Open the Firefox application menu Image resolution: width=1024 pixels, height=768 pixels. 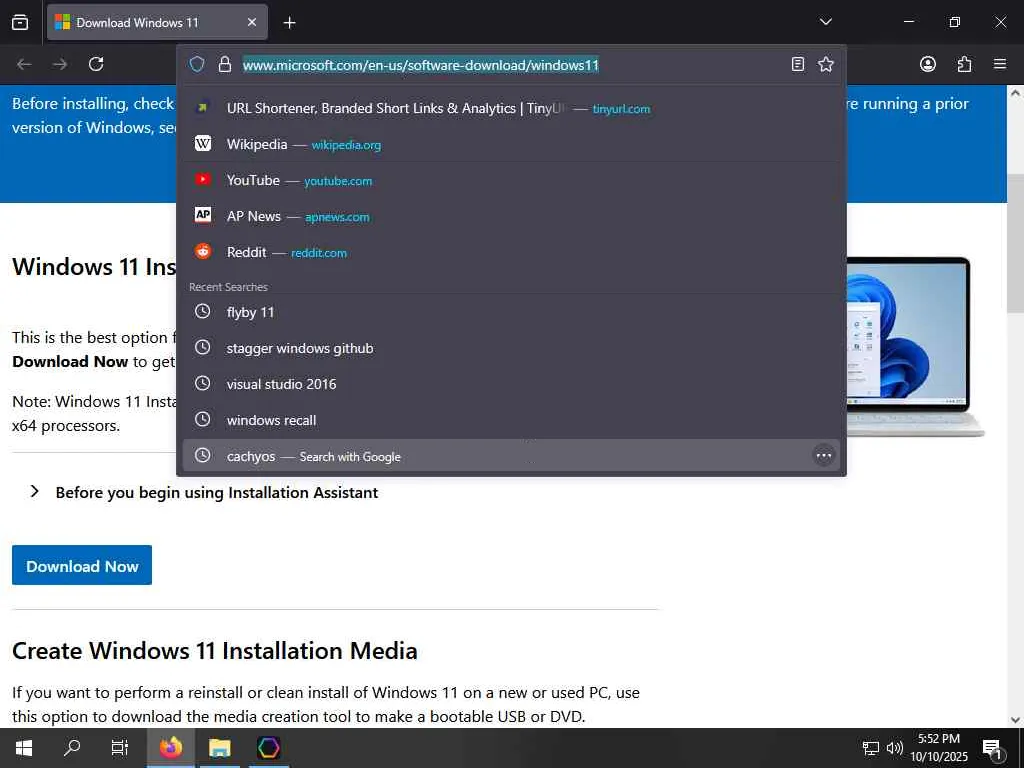click(x=1000, y=64)
